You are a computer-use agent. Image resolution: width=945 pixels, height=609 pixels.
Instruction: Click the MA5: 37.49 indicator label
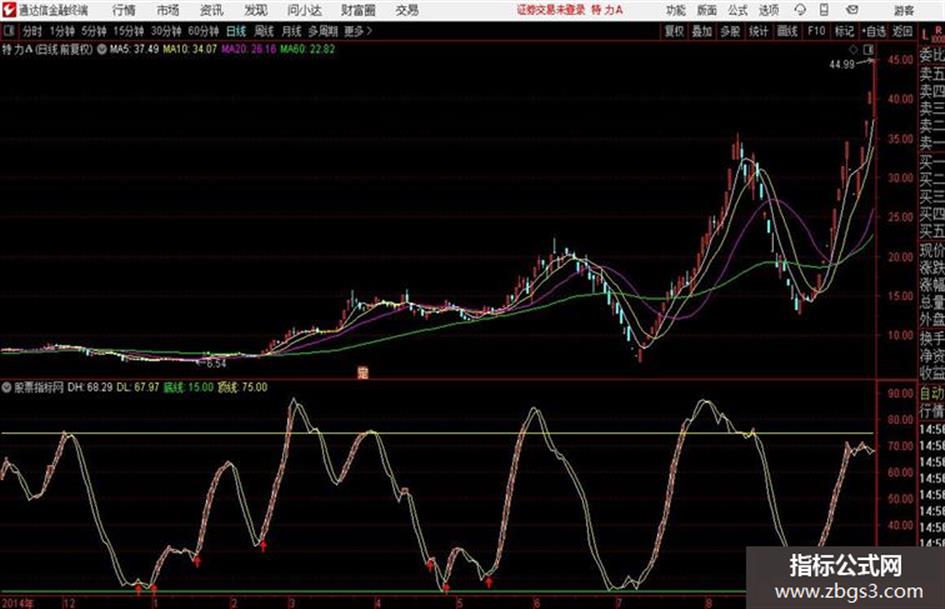click(134, 49)
